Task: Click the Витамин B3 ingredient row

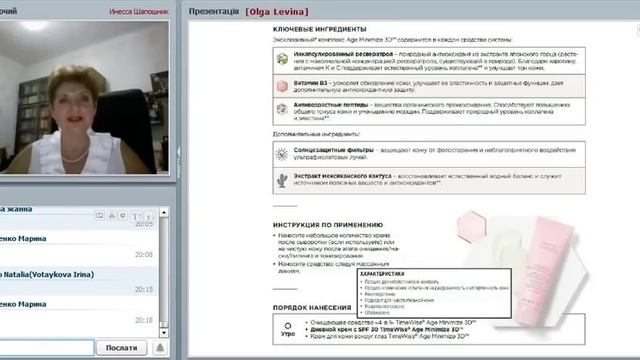Action: coord(429,86)
